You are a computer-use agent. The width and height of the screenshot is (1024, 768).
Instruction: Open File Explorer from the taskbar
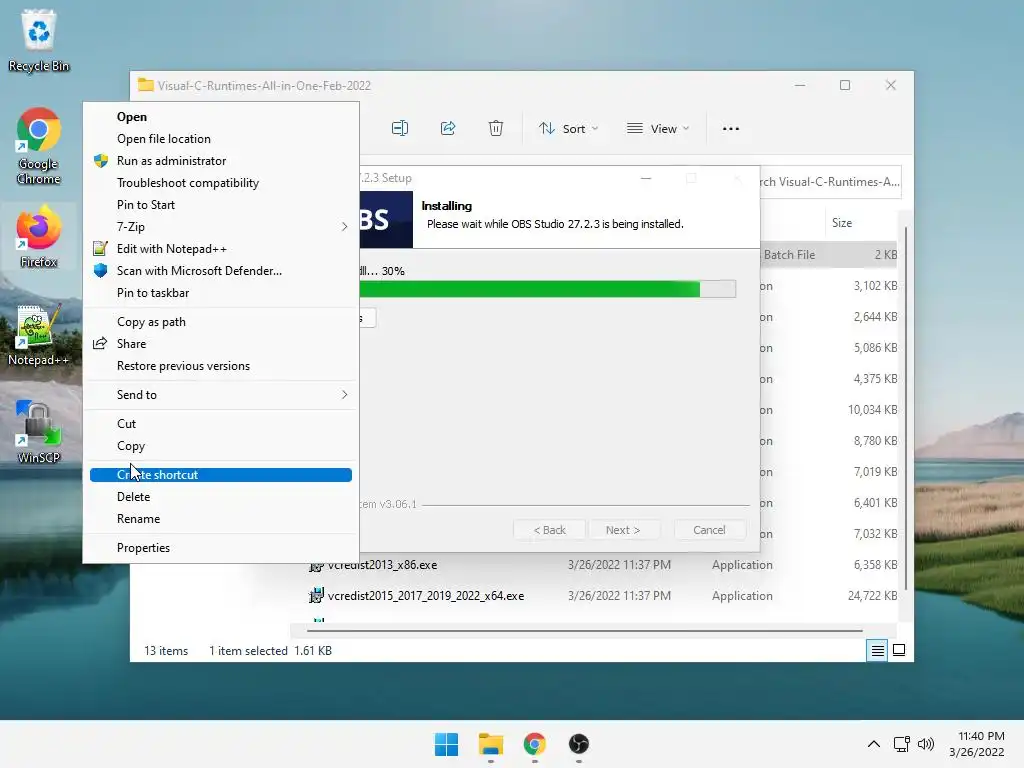pyautogui.click(x=490, y=744)
